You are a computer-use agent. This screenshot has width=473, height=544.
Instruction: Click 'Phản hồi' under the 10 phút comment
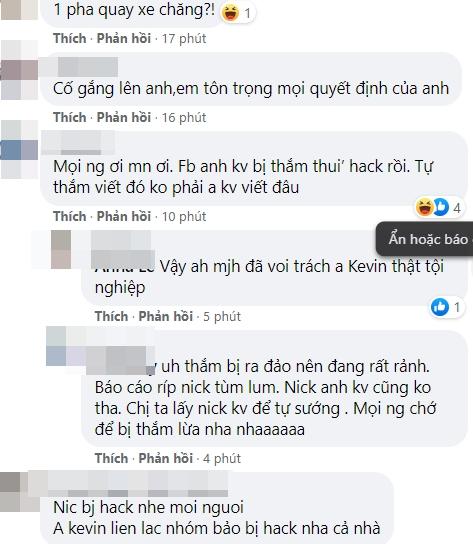(x=124, y=216)
